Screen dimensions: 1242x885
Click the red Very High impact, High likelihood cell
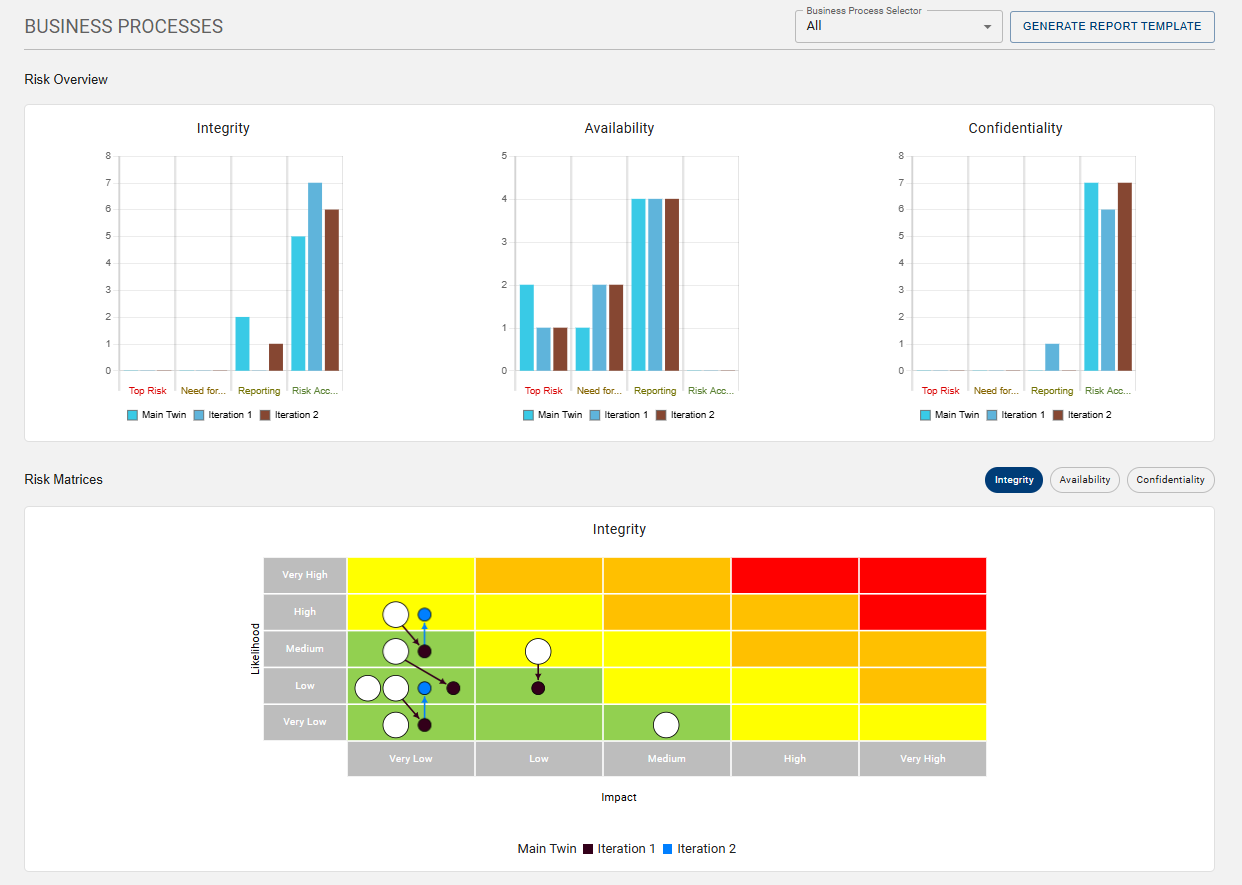coord(923,612)
